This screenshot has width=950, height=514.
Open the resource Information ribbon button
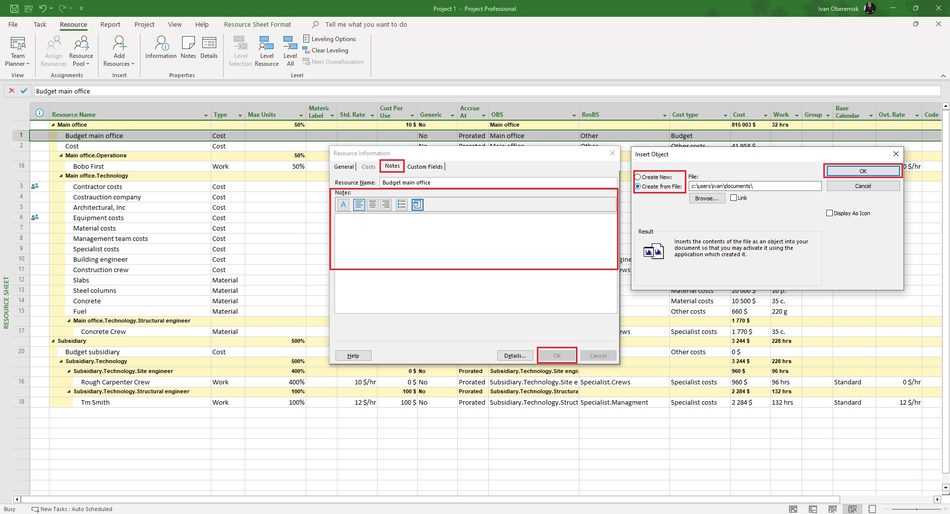pyautogui.click(x=161, y=47)
